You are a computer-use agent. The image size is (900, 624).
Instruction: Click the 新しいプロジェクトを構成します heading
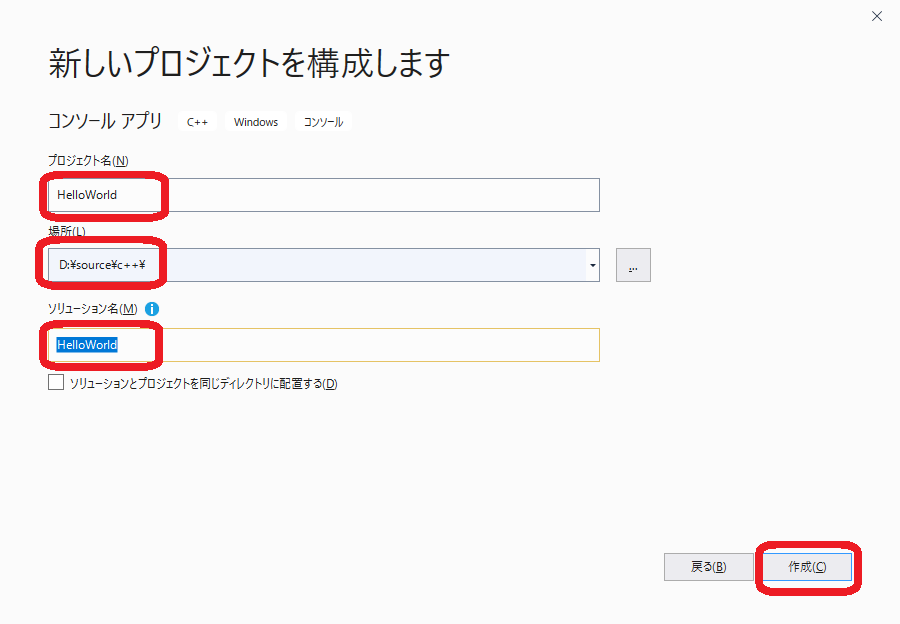[x=249, y=63]
